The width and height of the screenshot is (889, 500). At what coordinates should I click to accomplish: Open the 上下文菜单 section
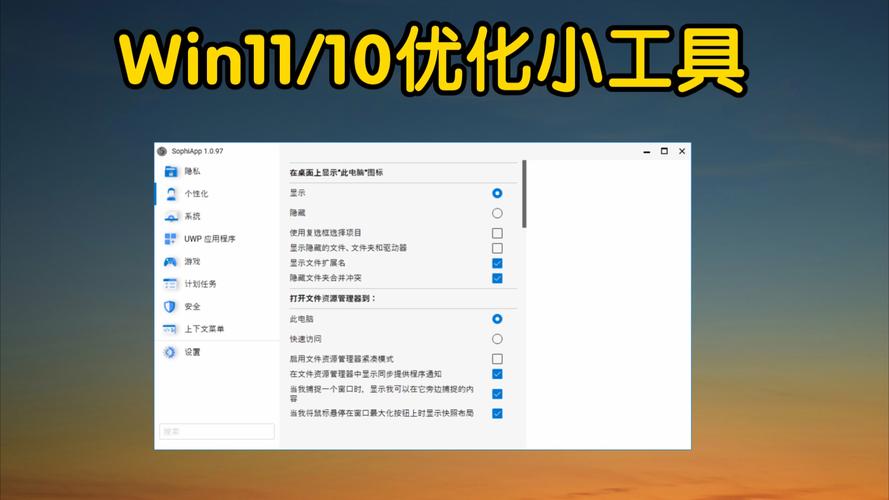click(x=217, y=329)
